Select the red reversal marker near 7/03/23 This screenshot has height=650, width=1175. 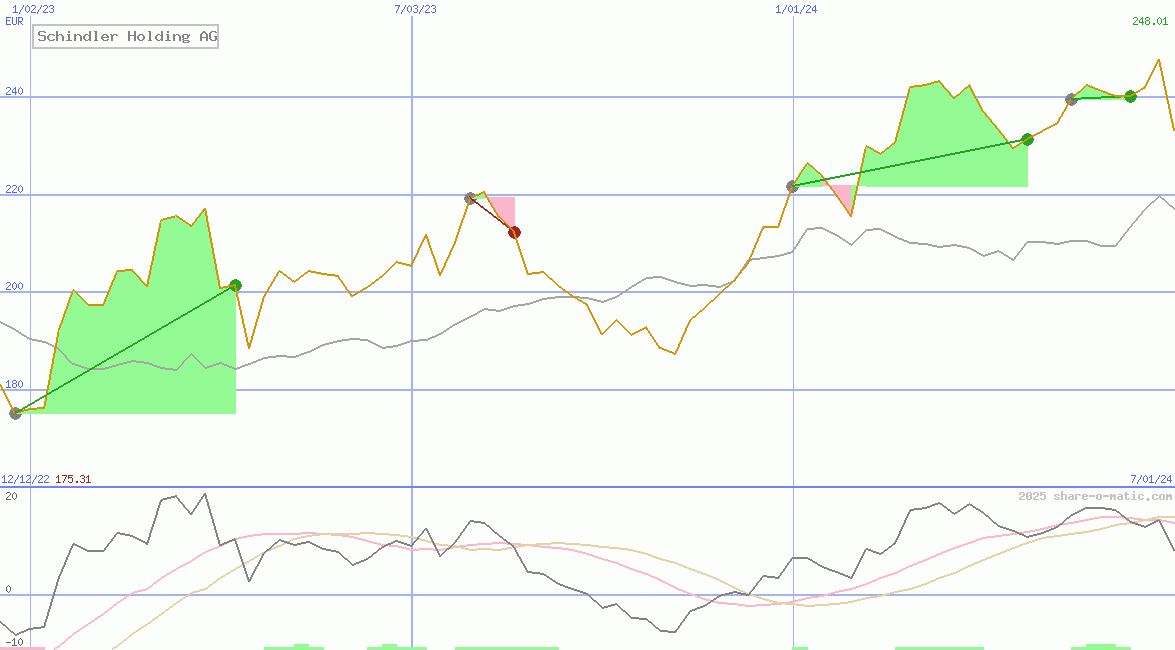pos(514,231)
